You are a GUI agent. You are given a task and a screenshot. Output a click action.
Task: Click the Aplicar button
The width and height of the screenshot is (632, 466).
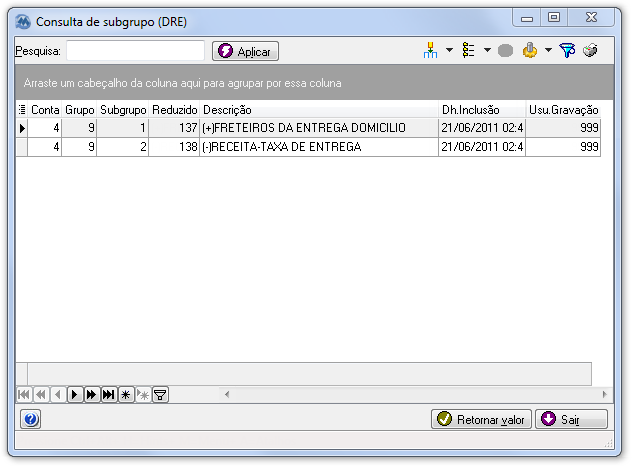pyautogui.click(x=245, y=51)
